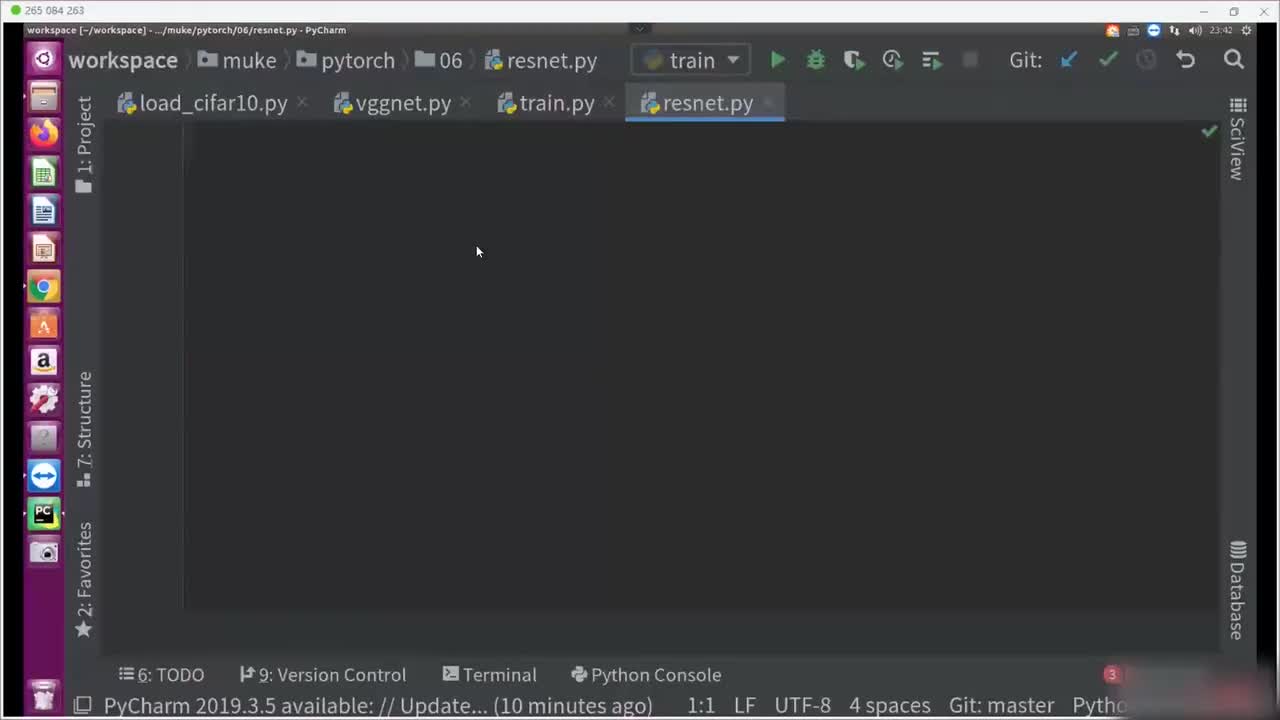Close the load_cifar10.py tab
Viewport: 1280px width, 720px height.
coord(303,103)
